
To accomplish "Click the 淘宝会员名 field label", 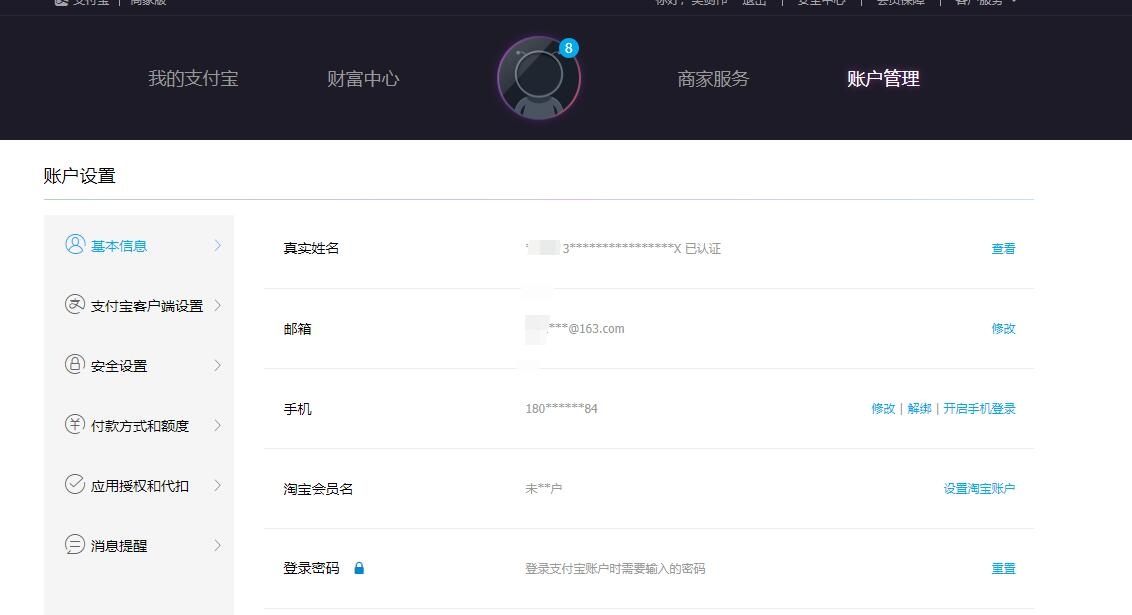I will pos(318,489).
